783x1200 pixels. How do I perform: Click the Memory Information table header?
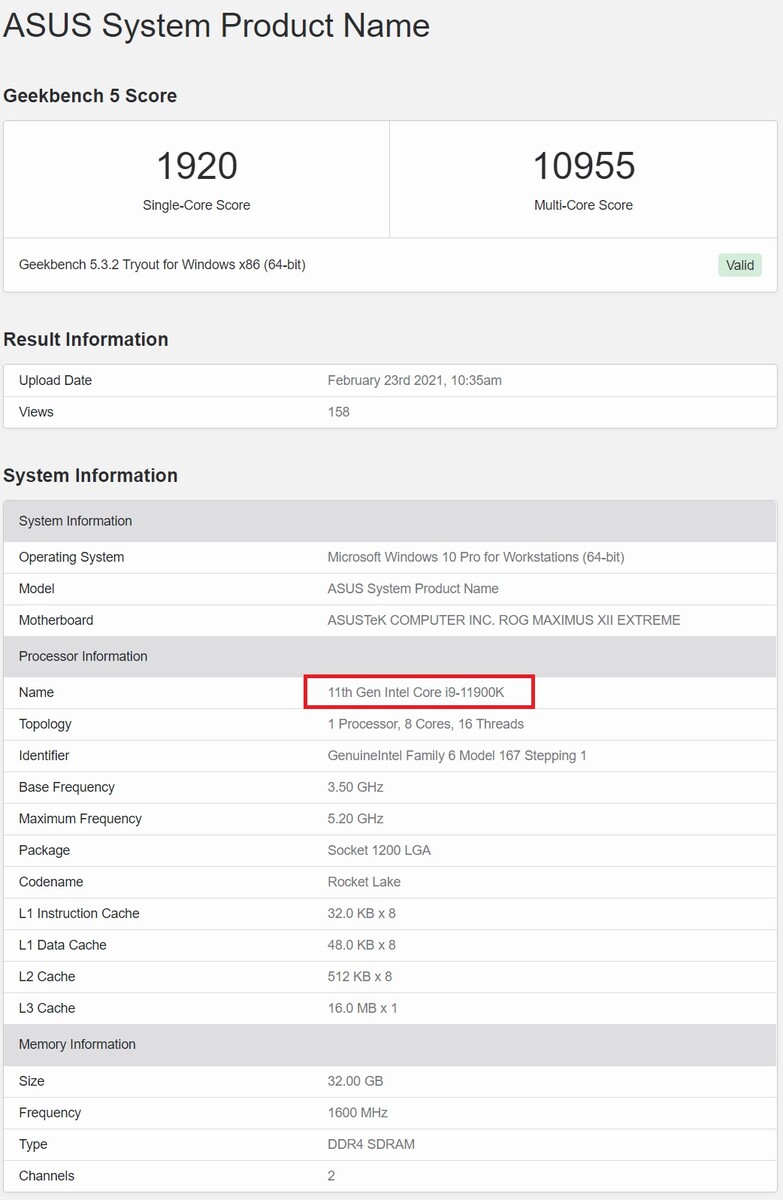tap(390, 1044)
